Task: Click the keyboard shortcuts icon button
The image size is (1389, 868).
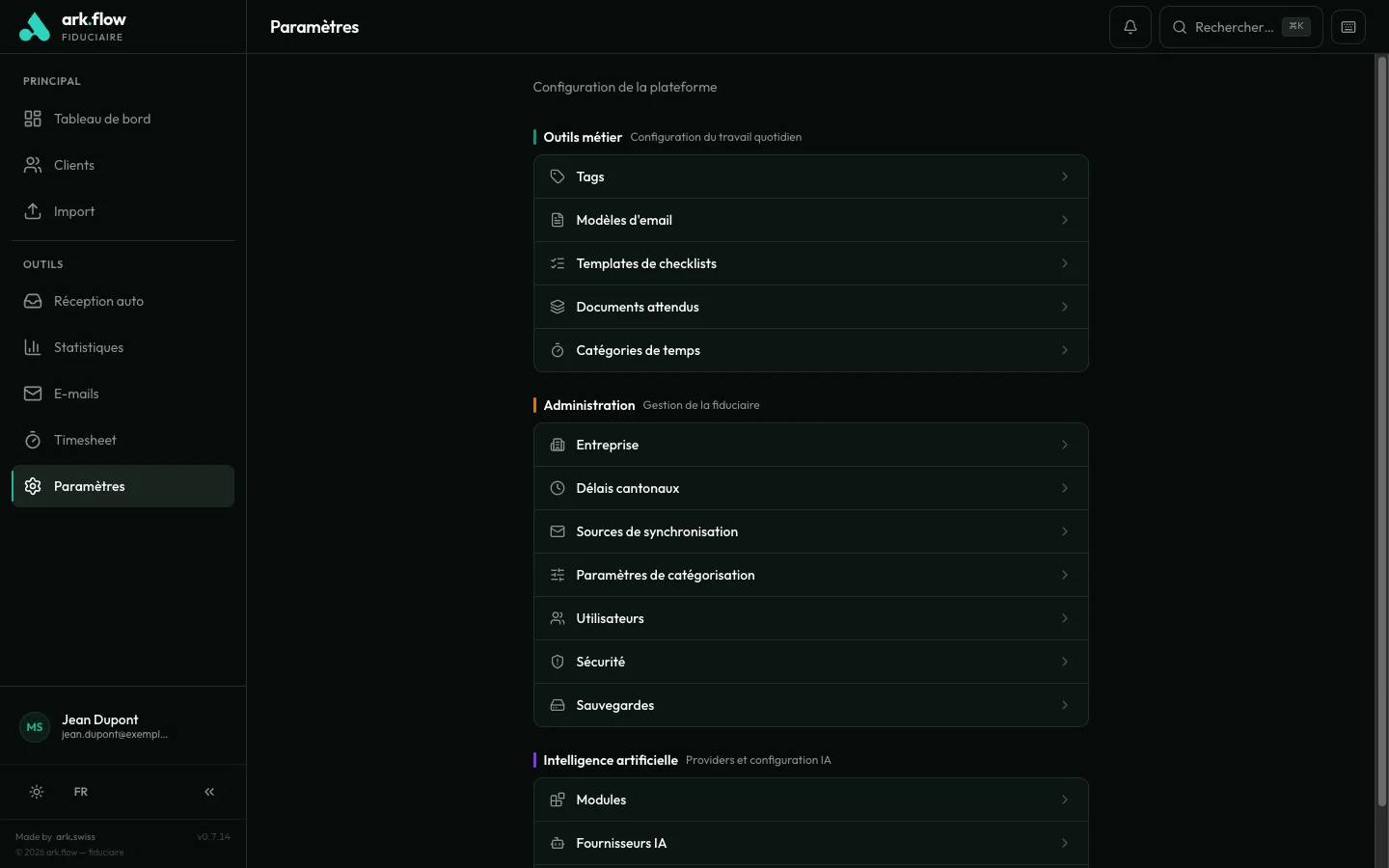Action: coord(1348,27)
